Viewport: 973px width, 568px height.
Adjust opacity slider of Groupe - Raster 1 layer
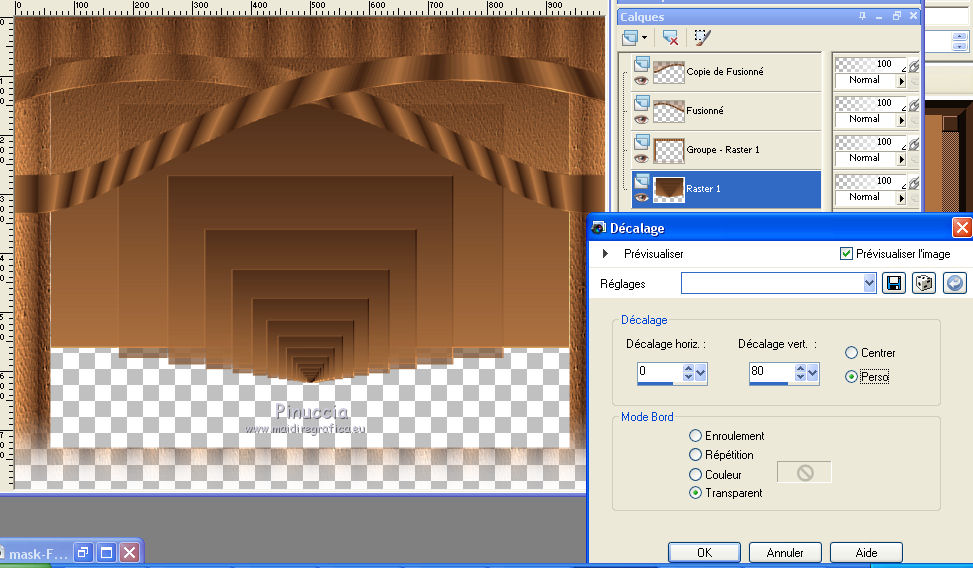click(870, 142)
